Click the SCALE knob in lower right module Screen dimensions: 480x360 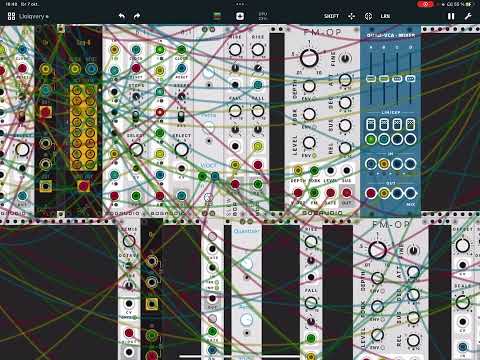click(x=462, y=302)
